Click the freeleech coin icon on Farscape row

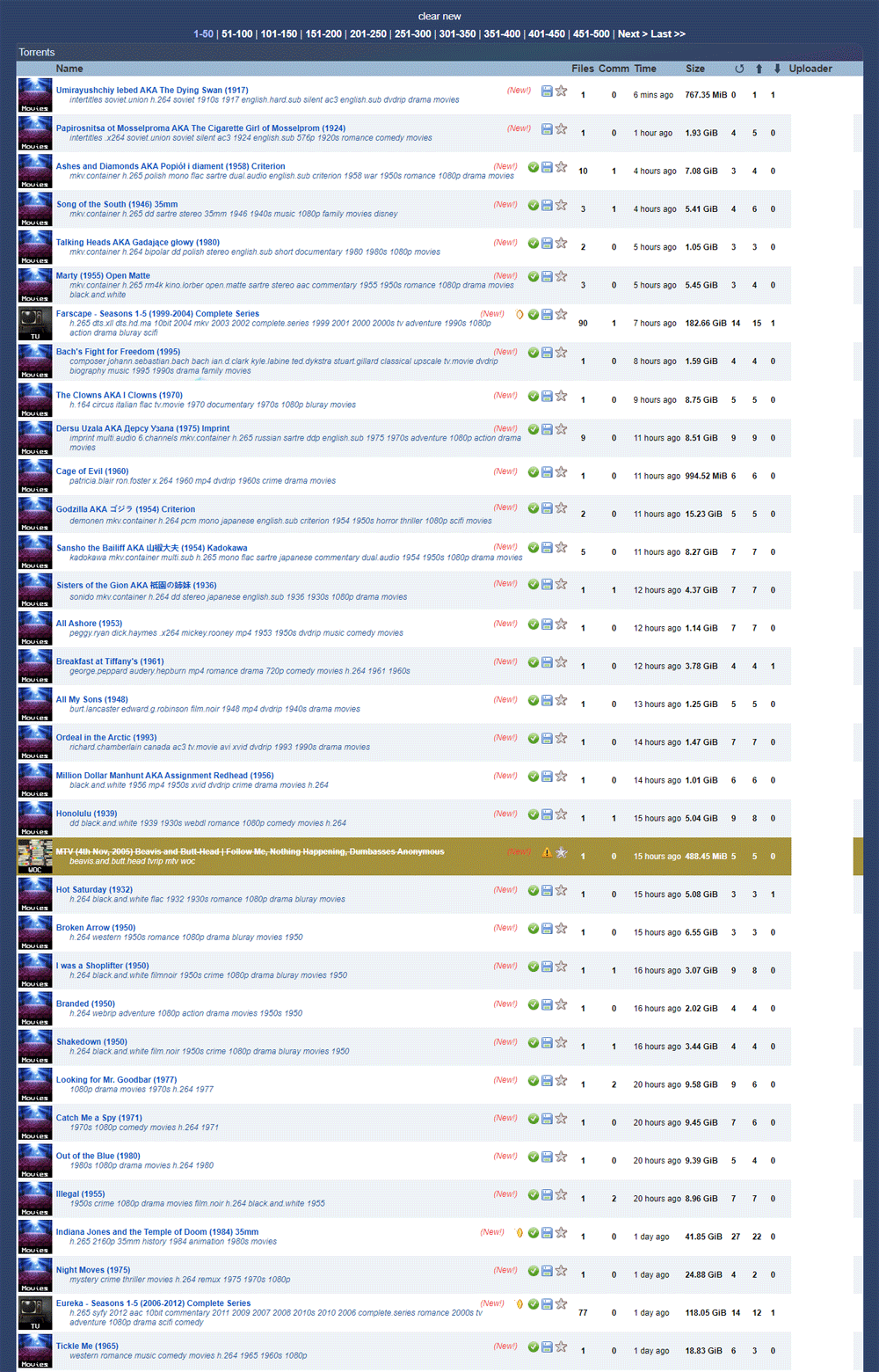click(519, 314)
